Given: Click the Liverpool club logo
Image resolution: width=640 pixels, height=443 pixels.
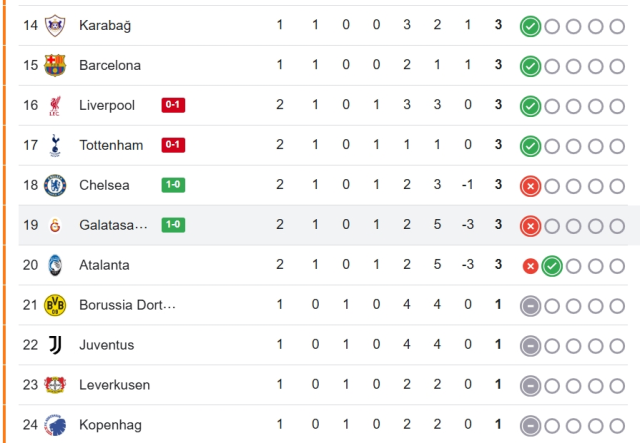Looking at the screenshot, I should pos(55,105).
